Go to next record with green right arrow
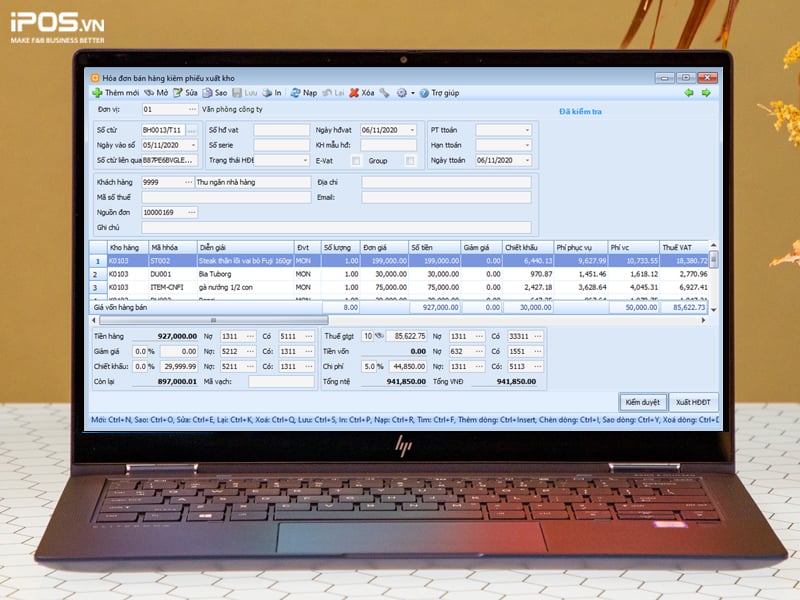 [x=705, y=93]
